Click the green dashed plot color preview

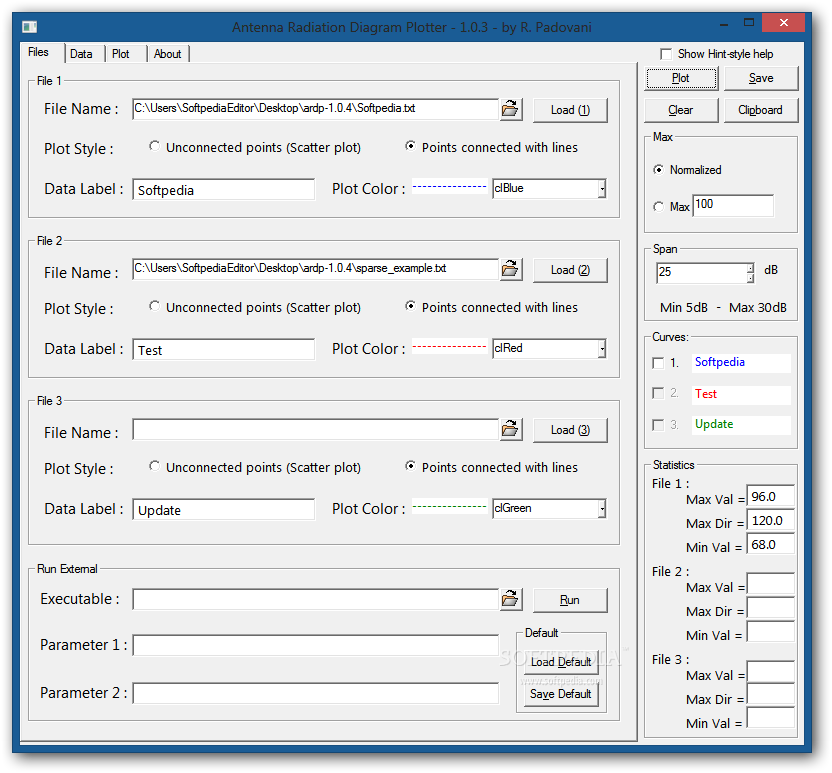[449, 507]
